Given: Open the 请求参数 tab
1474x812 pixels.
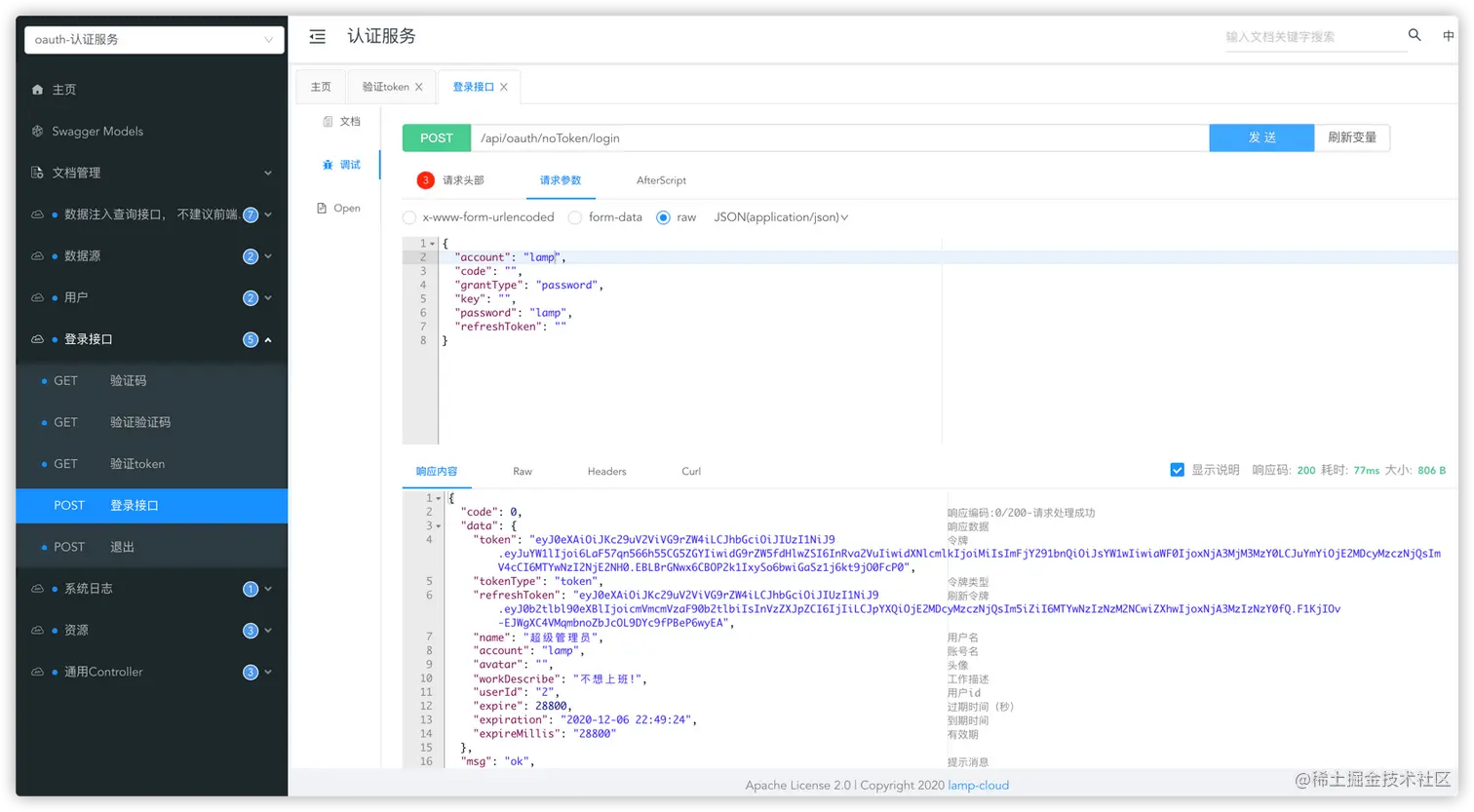Looking at the screenshot, I should click(561, 180).
